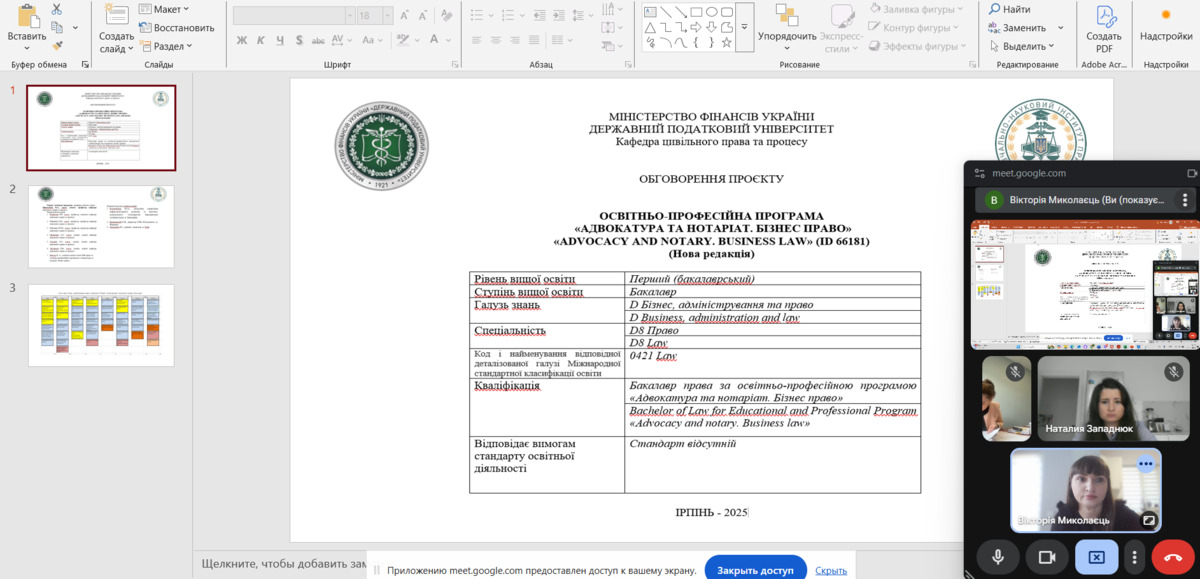Image resolution: width=1200 pixels, height=579 pixels.
Task: Select slide 3 thumbnail
Action: (x=101, y=325)
